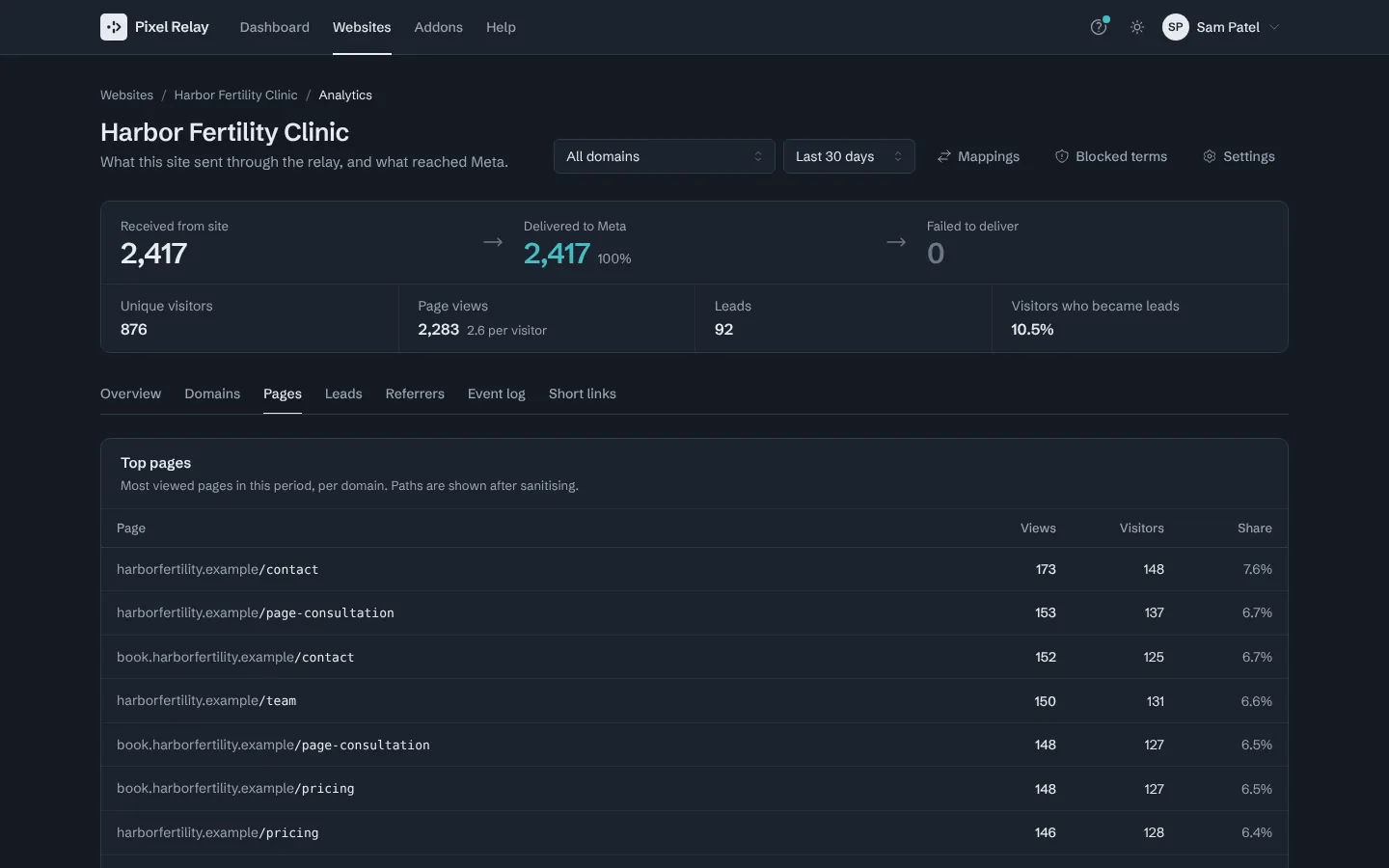Click the book.harborfertility.example/page-consultation row
This screenshot has height=868, width=1389.
tap(694, 745)
